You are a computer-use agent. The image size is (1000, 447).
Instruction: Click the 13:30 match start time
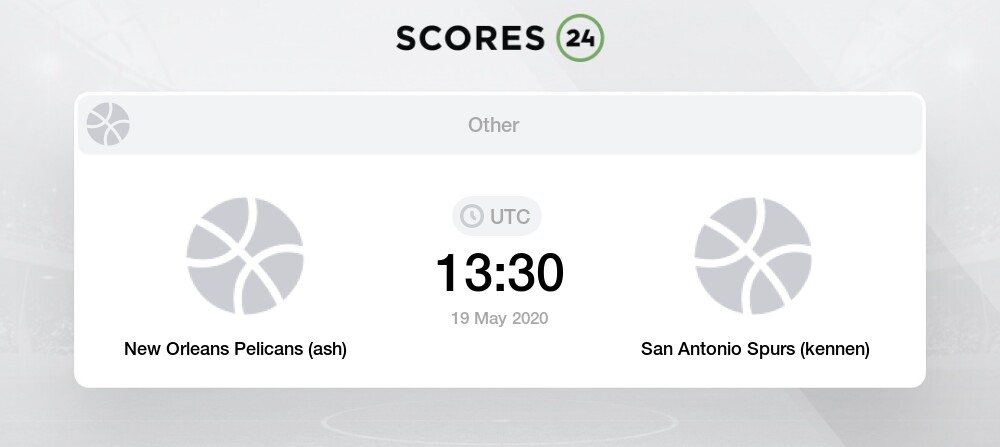pos(499,273)
